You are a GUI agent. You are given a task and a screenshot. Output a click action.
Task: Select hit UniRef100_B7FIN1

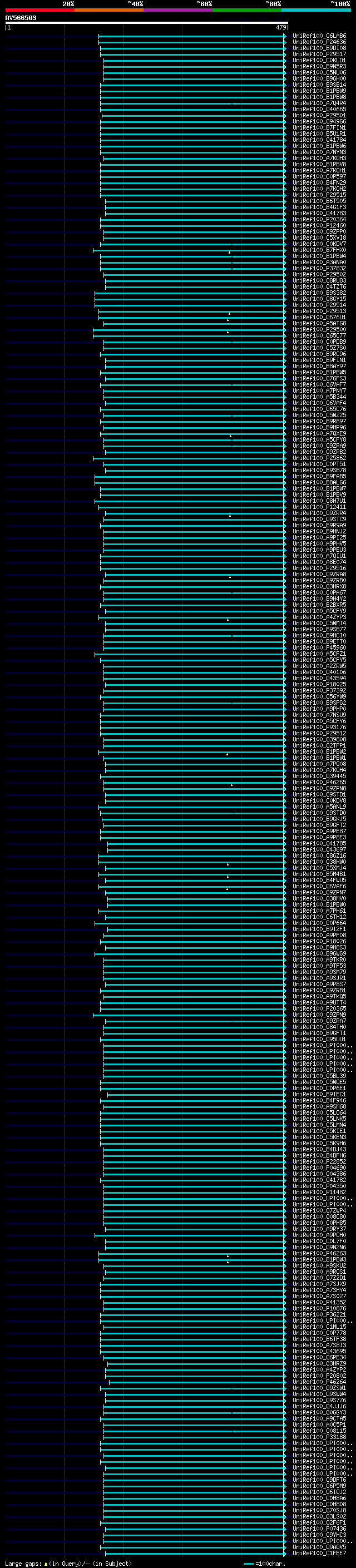click(x=319, y=128)
